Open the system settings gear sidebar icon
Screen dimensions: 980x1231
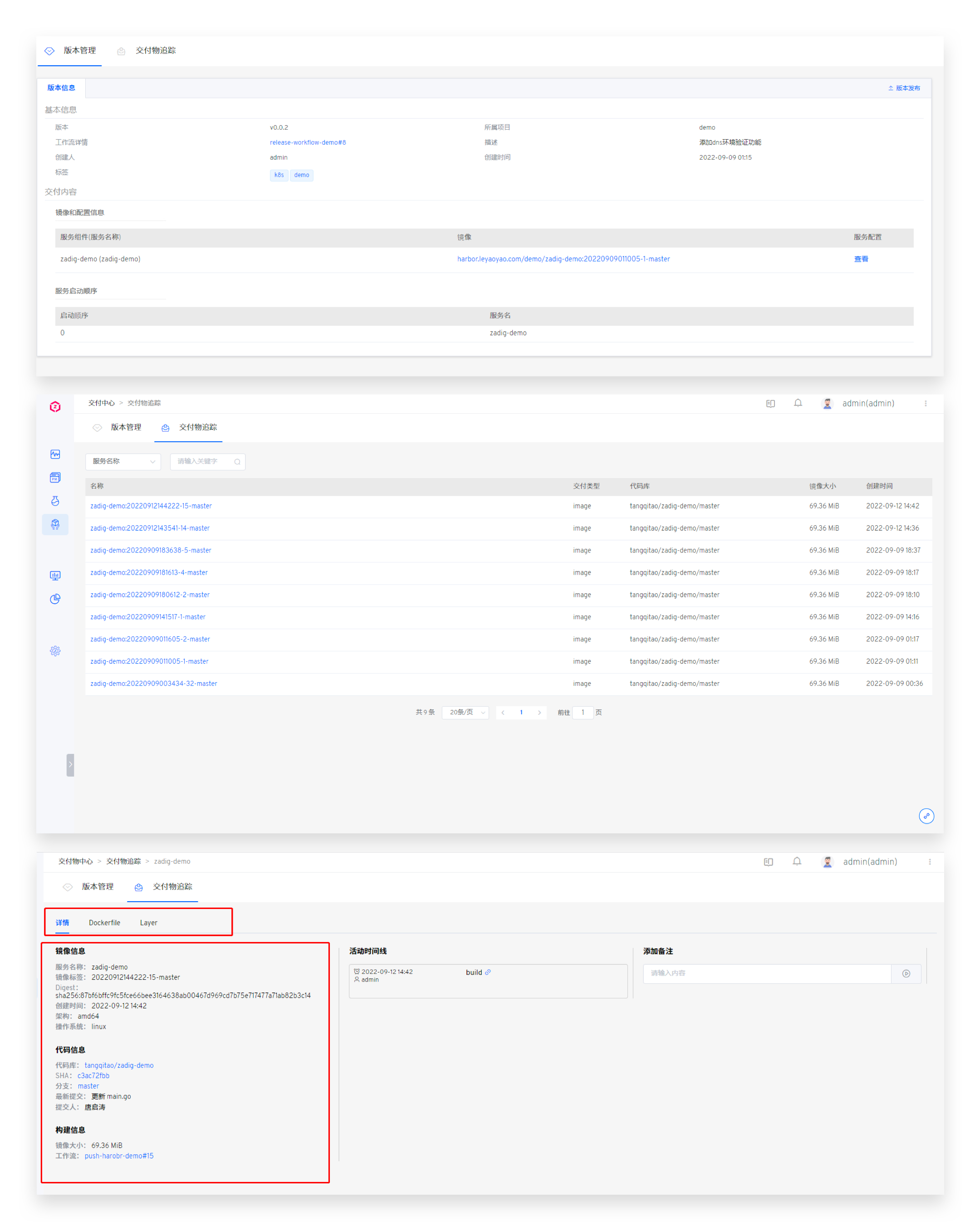(55, 651)
